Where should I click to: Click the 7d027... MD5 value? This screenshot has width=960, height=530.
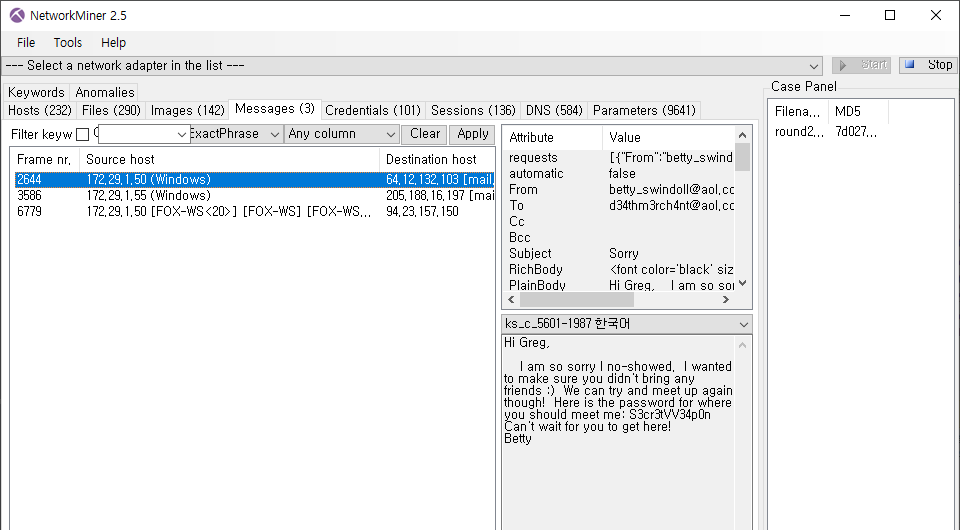tap(856, 132)
